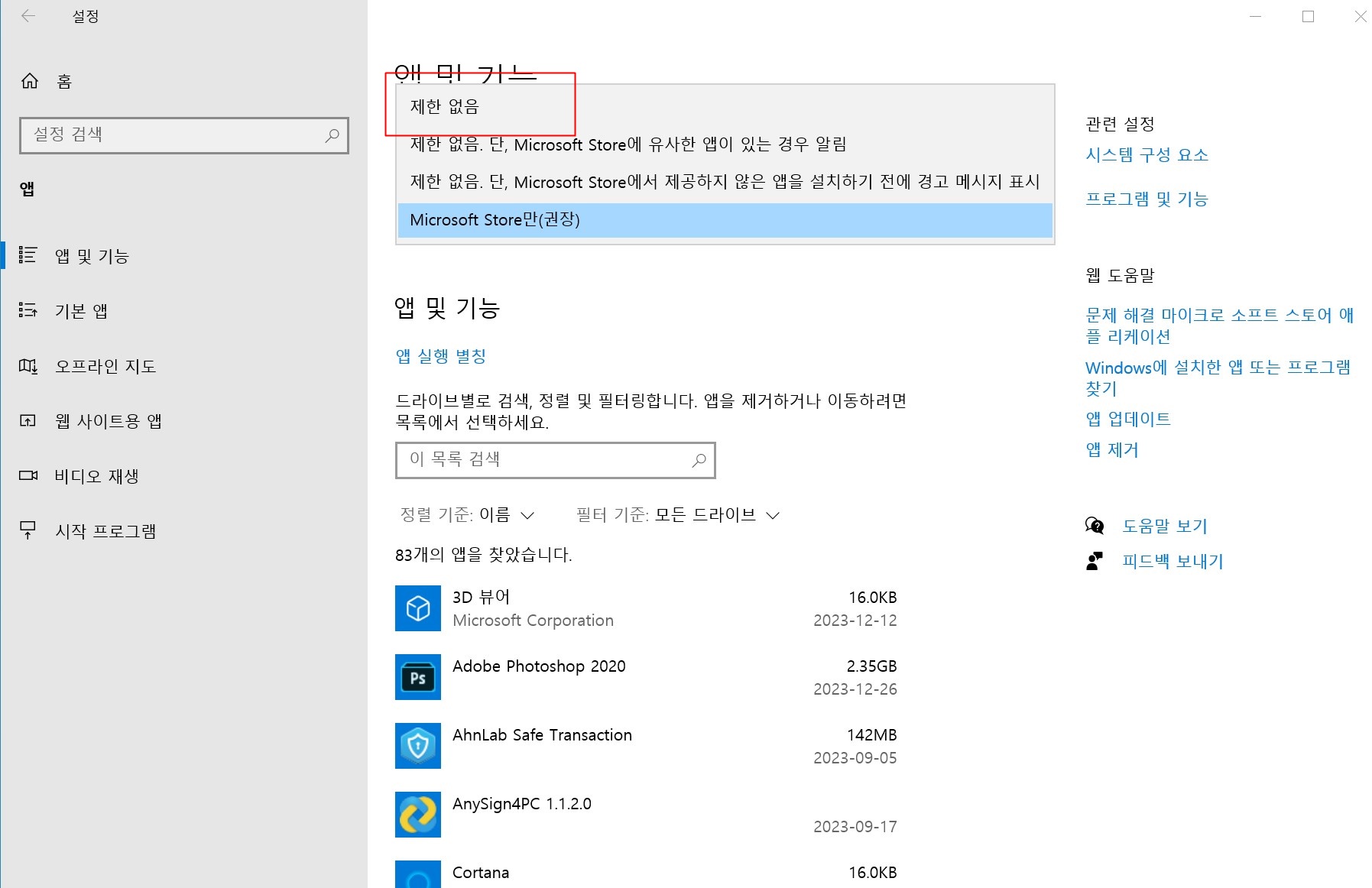The image size is (1372, 888).
Task: Click the 83개의 앱을 찾았습니다 count text
Action: (484, 555)
